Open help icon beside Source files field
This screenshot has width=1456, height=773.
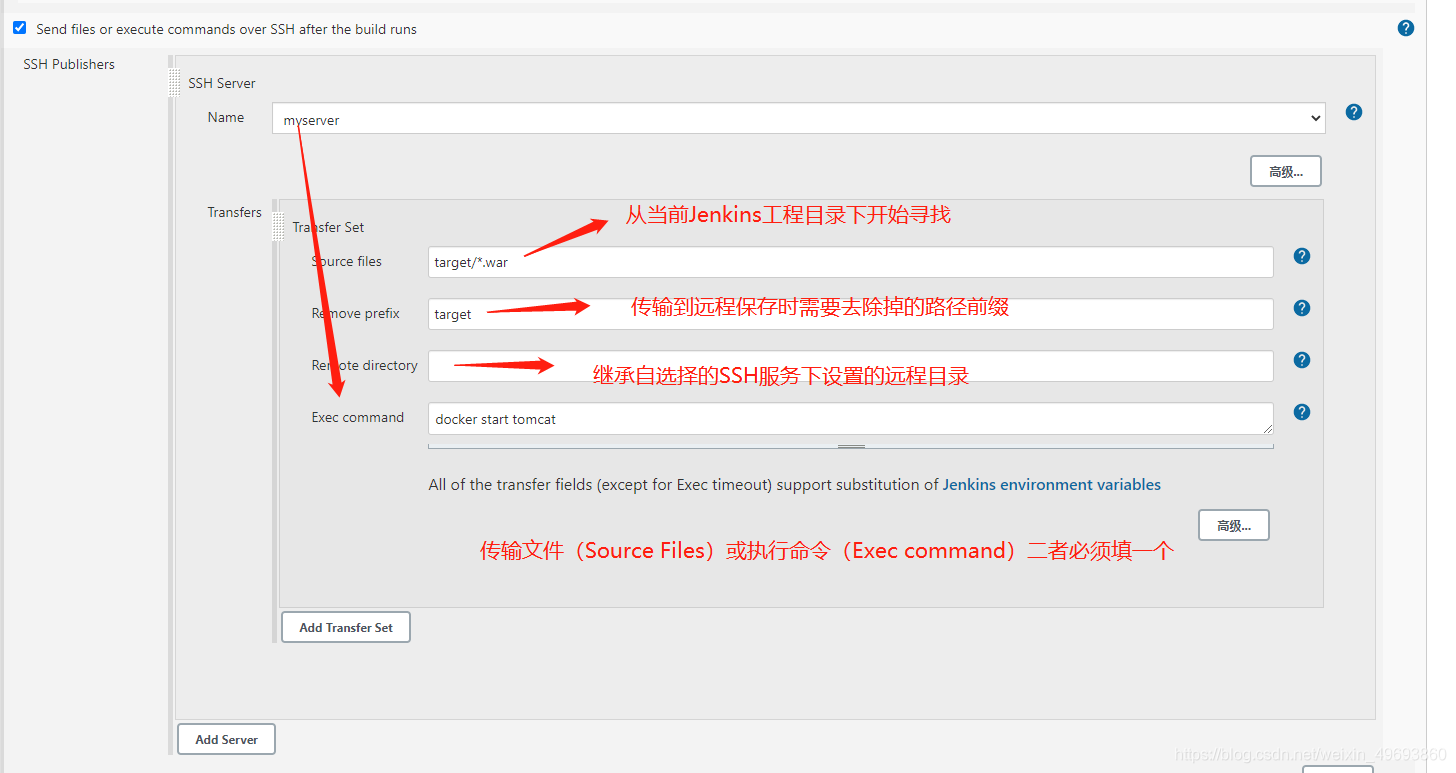tap(1301, 256)
